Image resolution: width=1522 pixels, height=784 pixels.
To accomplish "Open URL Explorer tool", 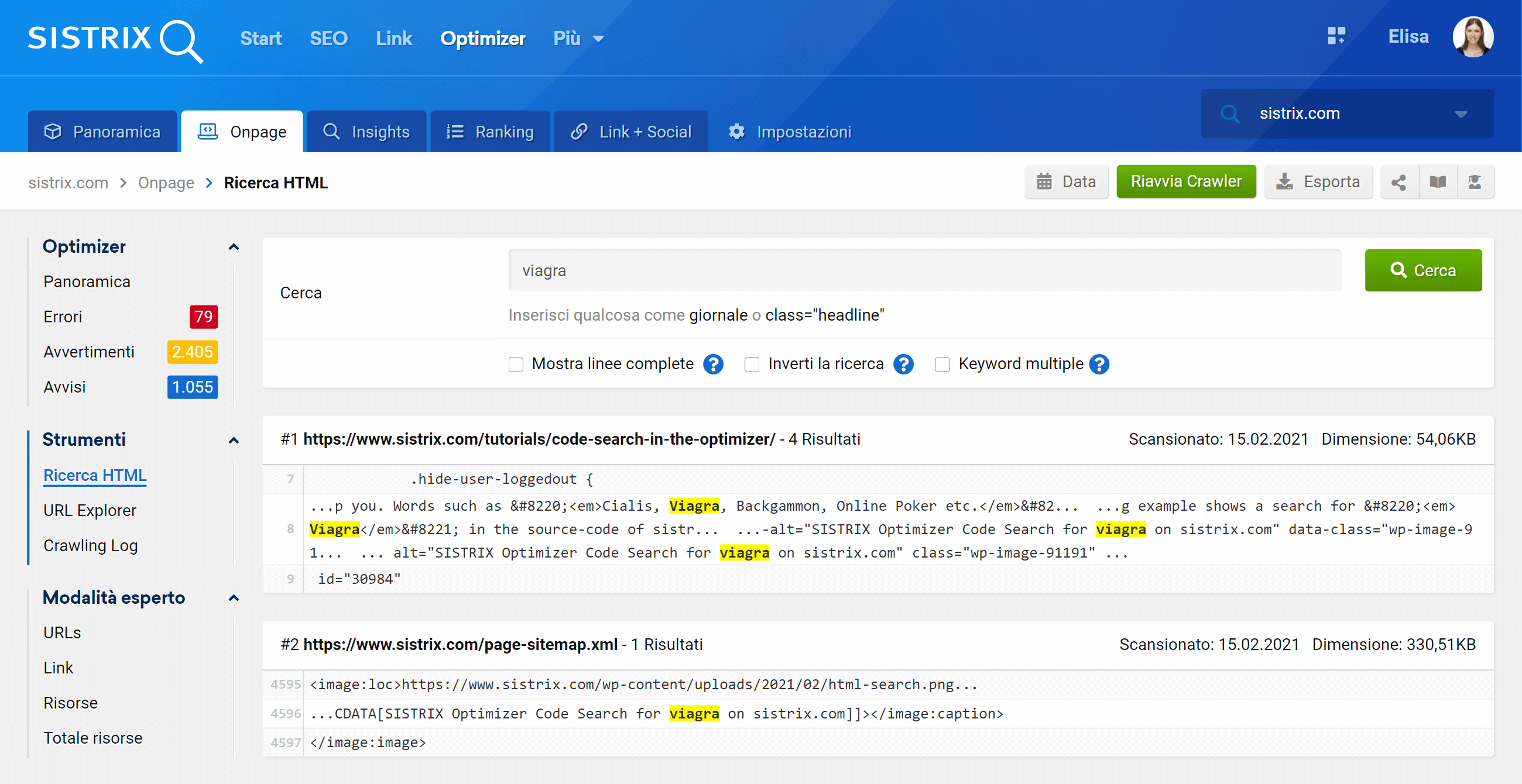I will click(90, 511).
